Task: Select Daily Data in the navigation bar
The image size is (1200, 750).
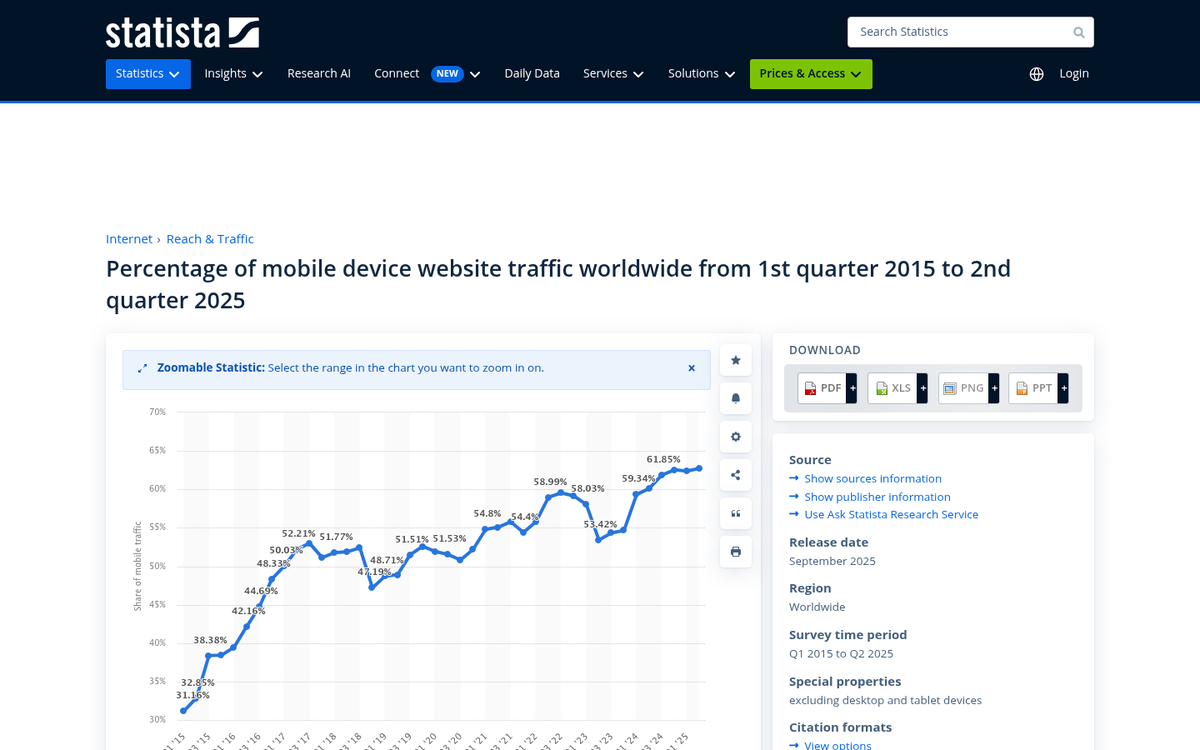Action: point(532,73)
